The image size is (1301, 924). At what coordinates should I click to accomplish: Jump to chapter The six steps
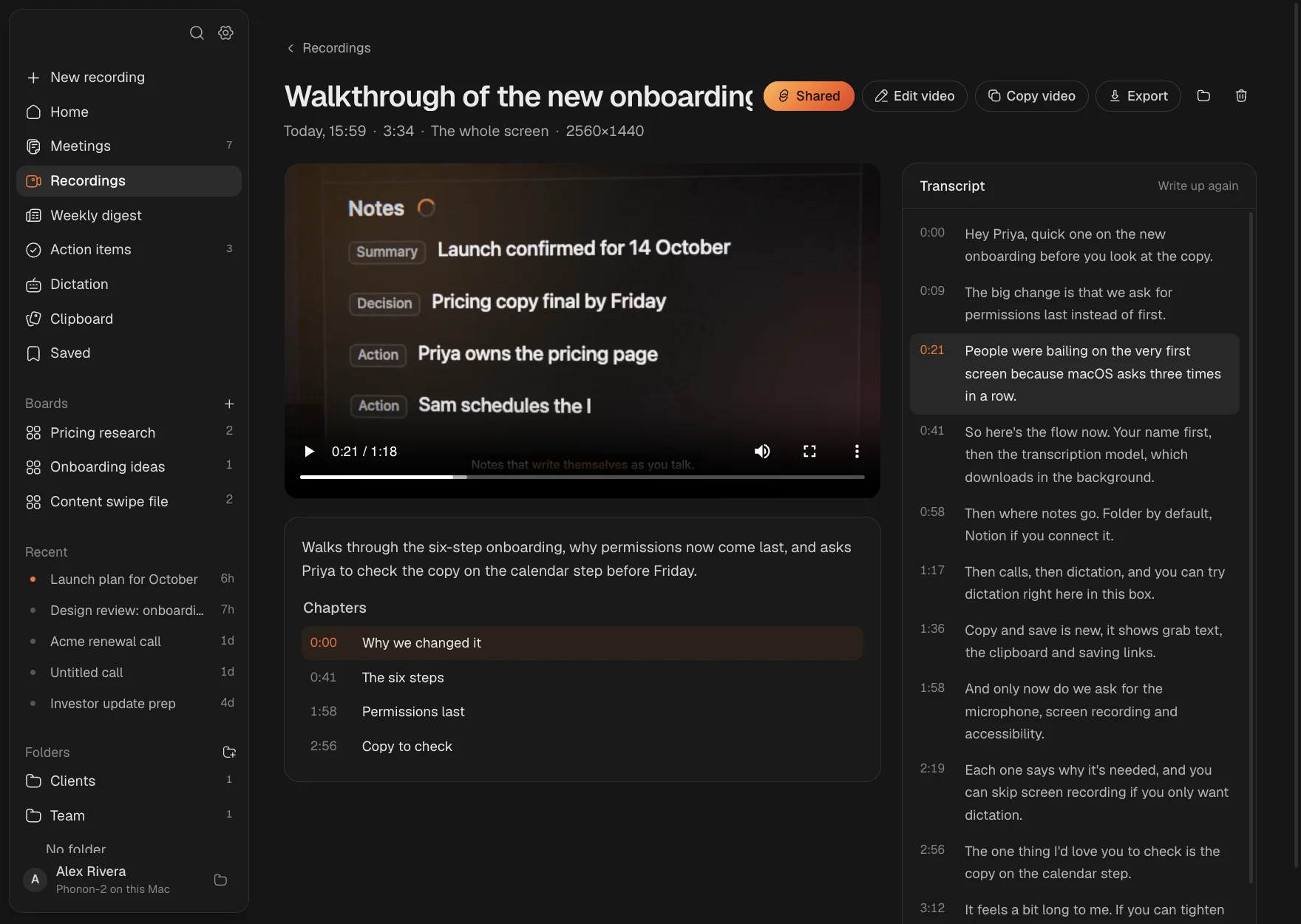click(582, 678)
